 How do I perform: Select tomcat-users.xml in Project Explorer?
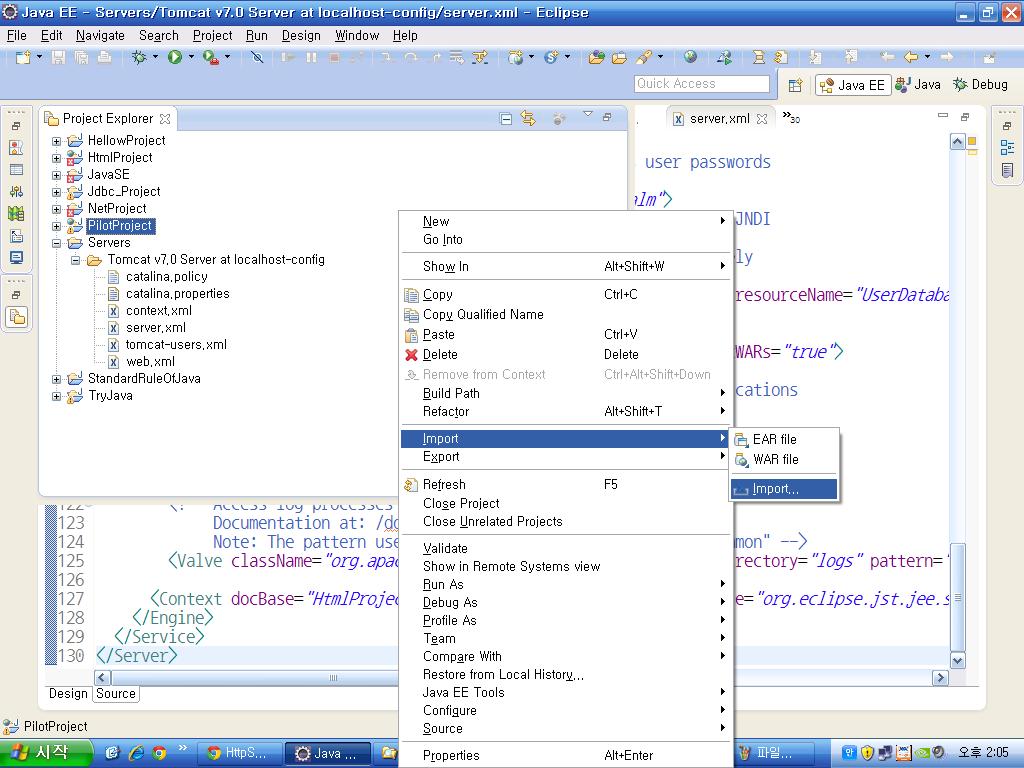pos(176,345)
